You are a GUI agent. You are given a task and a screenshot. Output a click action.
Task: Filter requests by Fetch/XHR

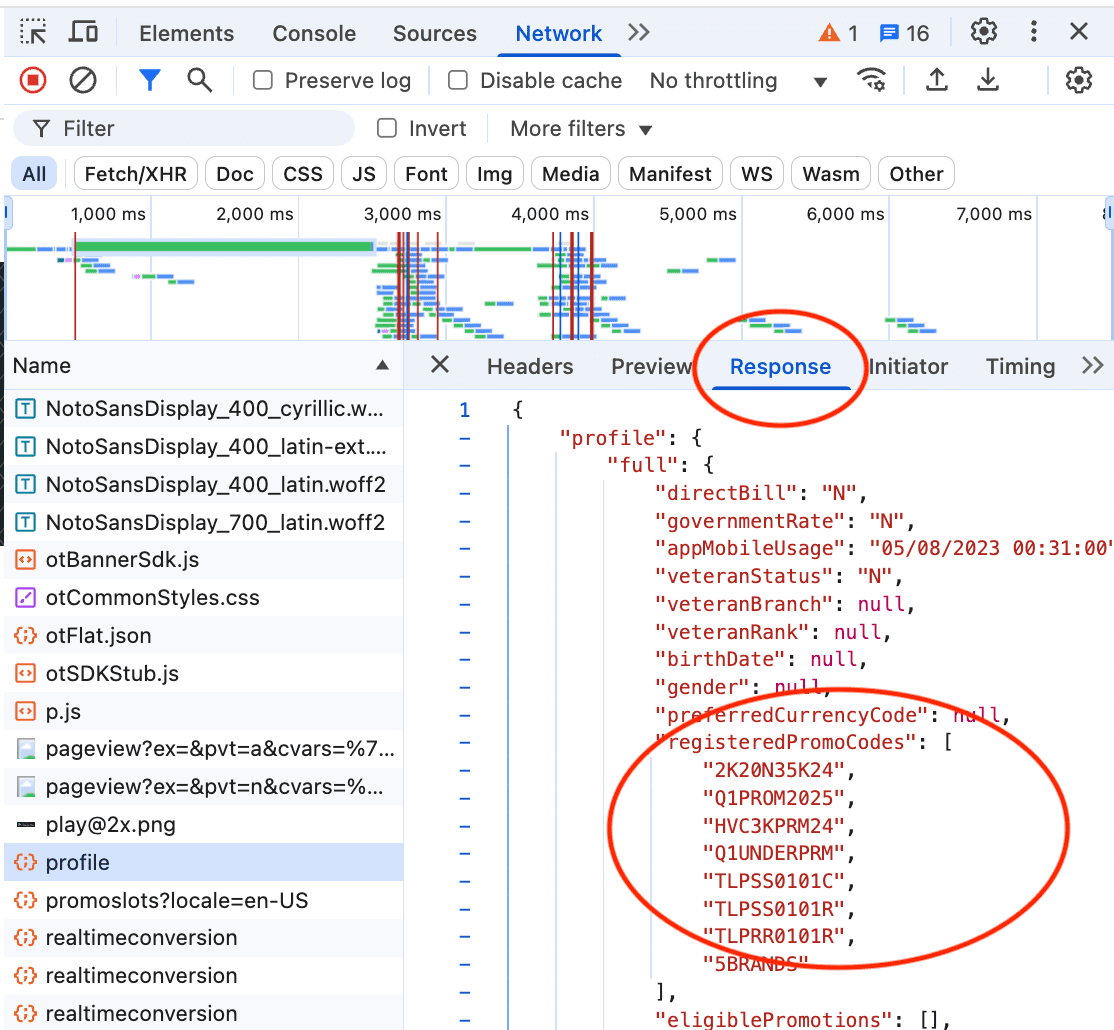[x=135, y=174]
